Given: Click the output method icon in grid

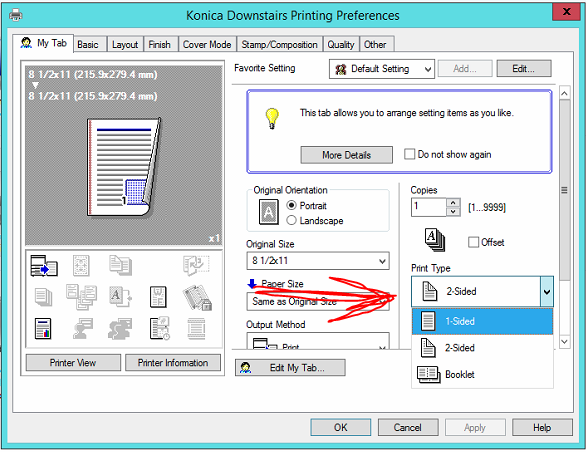Looking at the screenshot, I should point(44,266).
